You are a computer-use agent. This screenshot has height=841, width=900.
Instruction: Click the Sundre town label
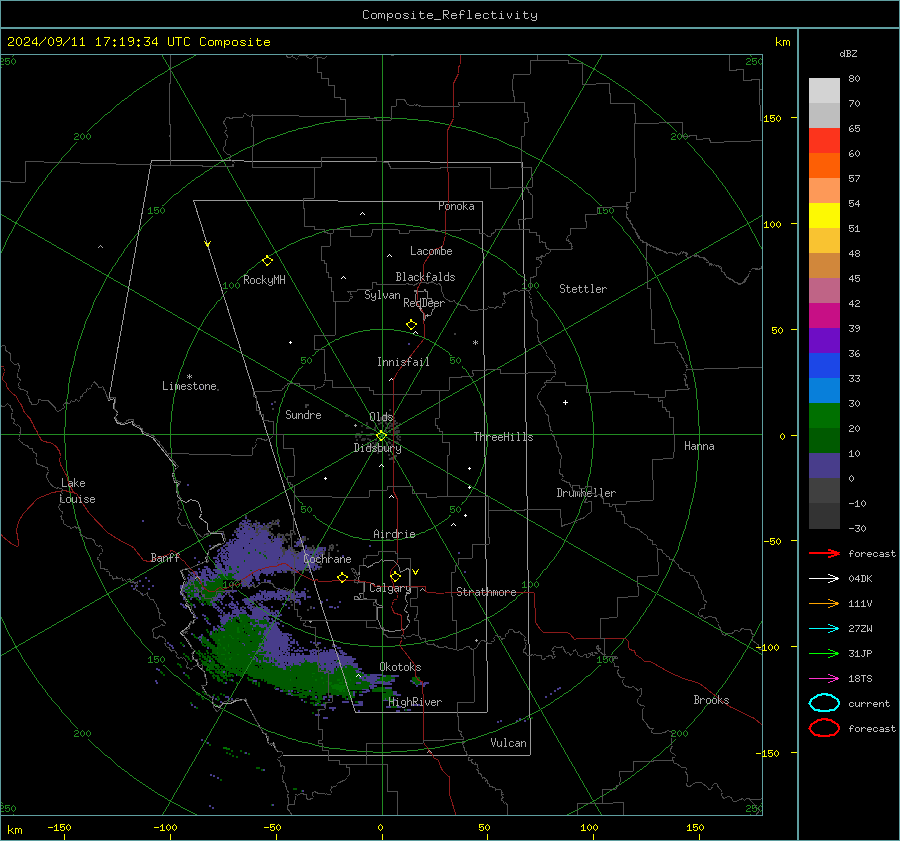pos(303,414)
